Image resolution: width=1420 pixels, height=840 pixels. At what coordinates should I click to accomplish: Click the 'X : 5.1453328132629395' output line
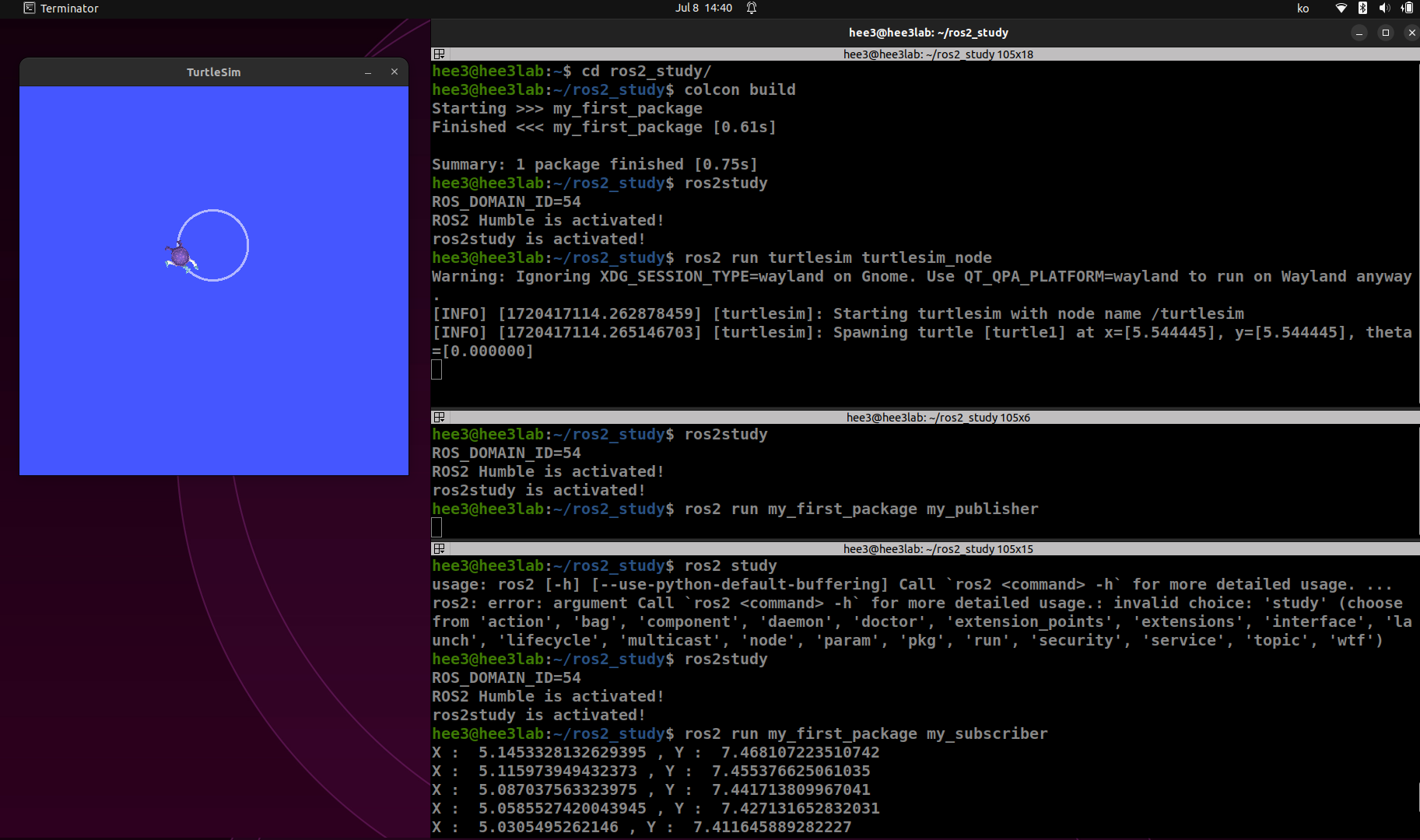click(656, 753)
